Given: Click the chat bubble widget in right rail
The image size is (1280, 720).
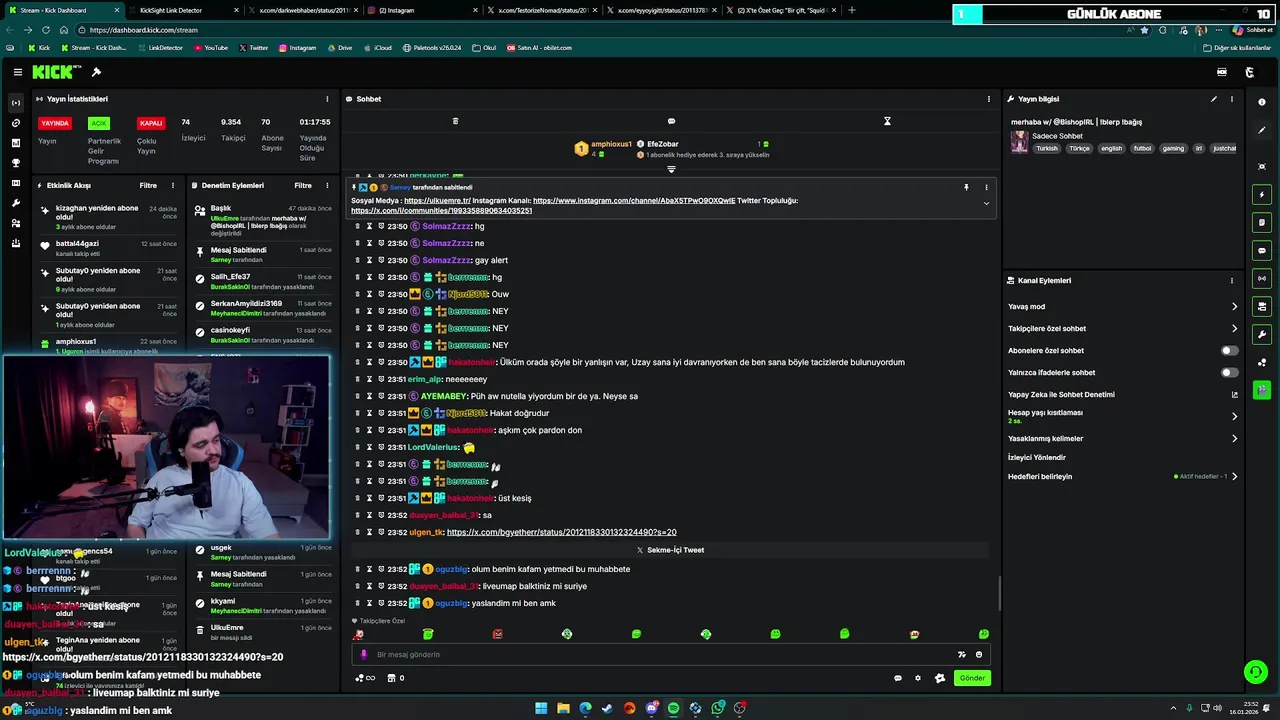Looking at the screenshot, I should (1262, 250).
